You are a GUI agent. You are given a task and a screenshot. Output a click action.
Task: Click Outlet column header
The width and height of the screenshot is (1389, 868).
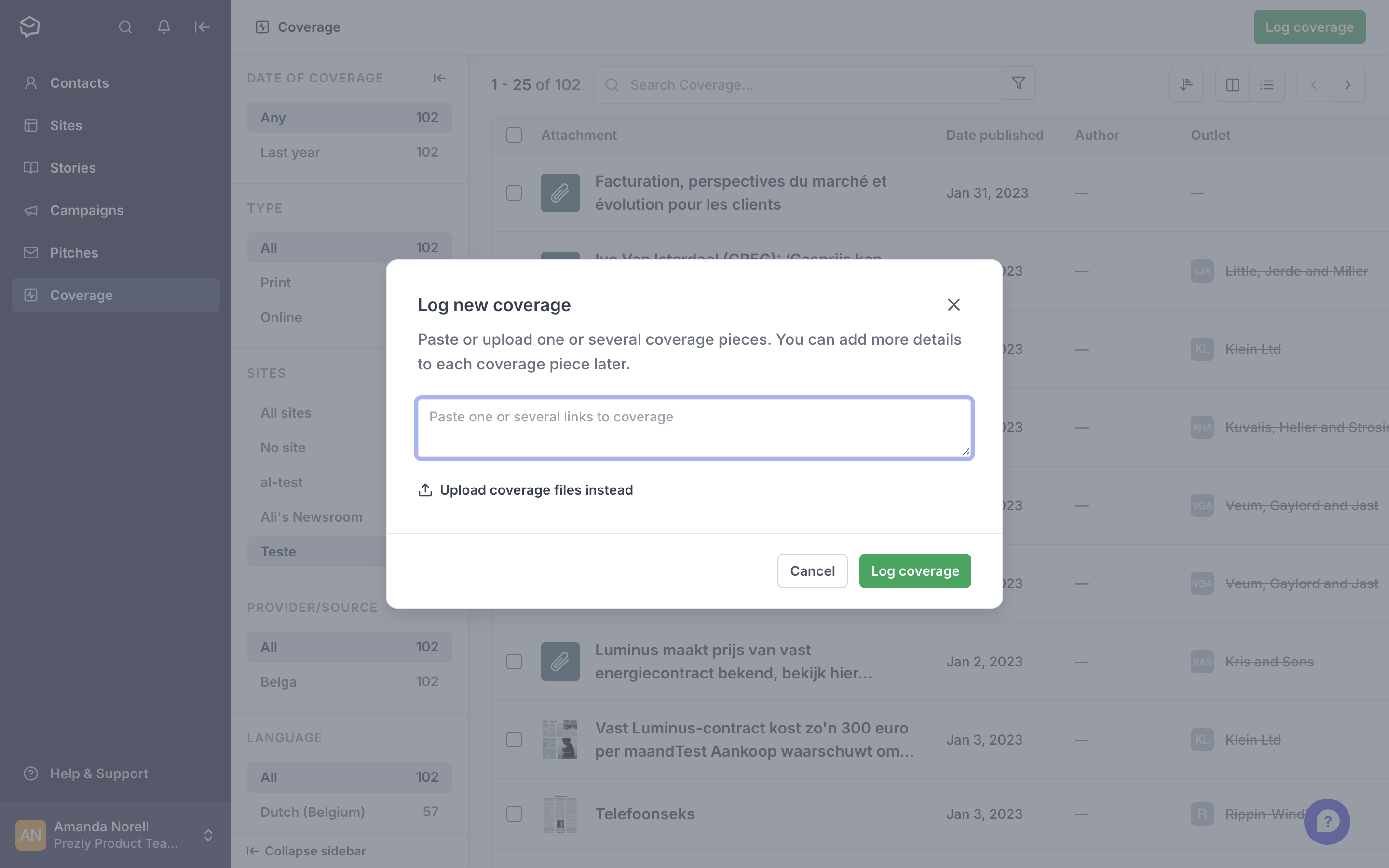[1211, 135]
